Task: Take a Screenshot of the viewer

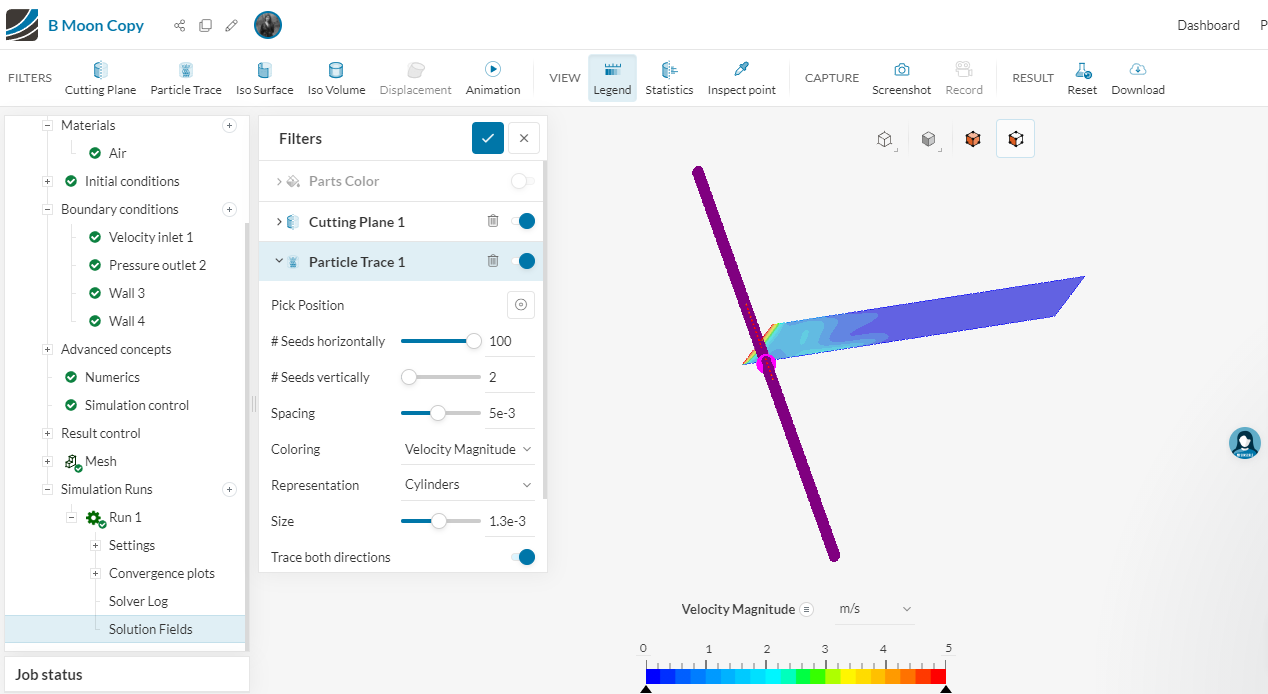Action: [901, 78]
